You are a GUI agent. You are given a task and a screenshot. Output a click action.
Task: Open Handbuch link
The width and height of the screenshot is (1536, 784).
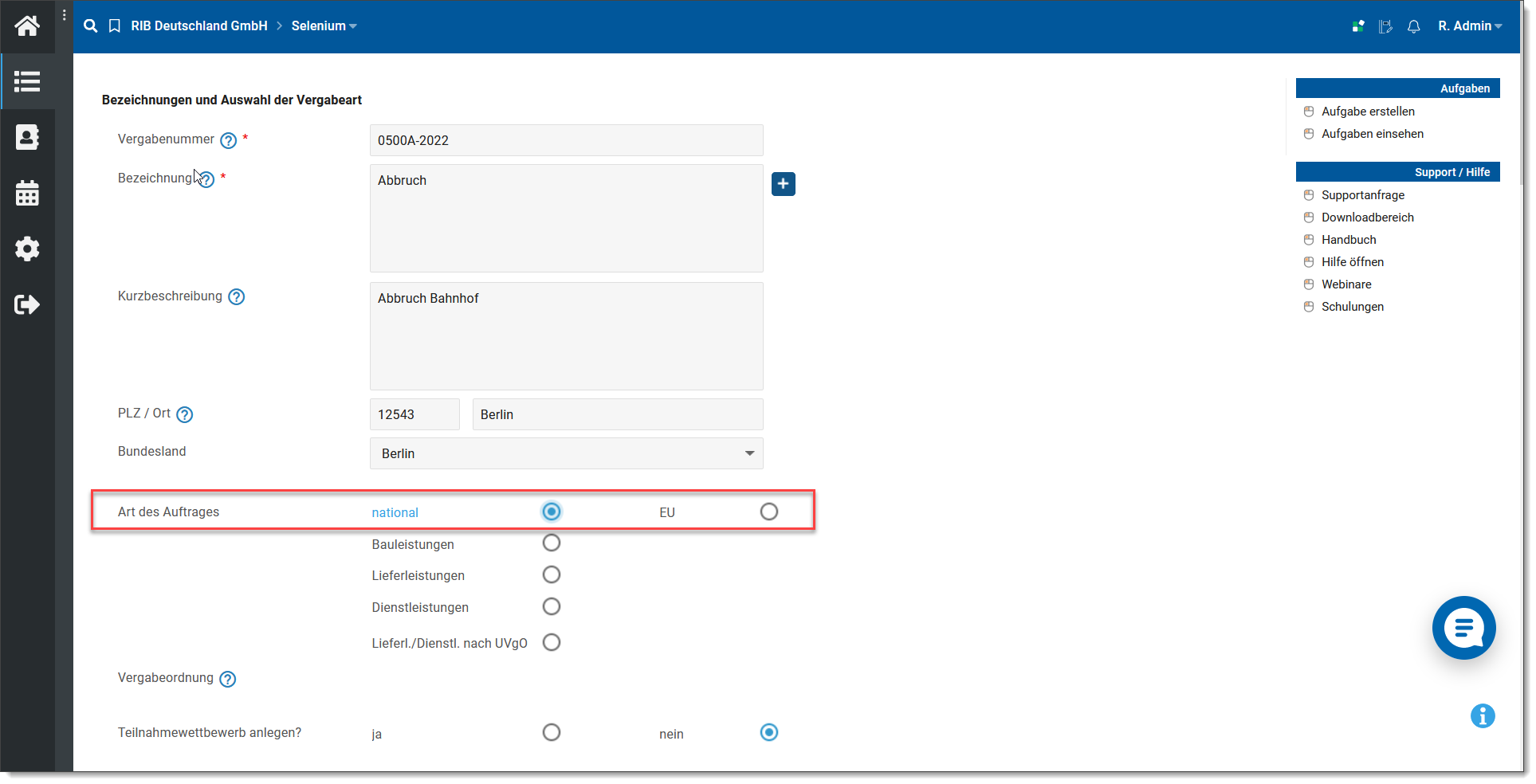coord(1348,240)
